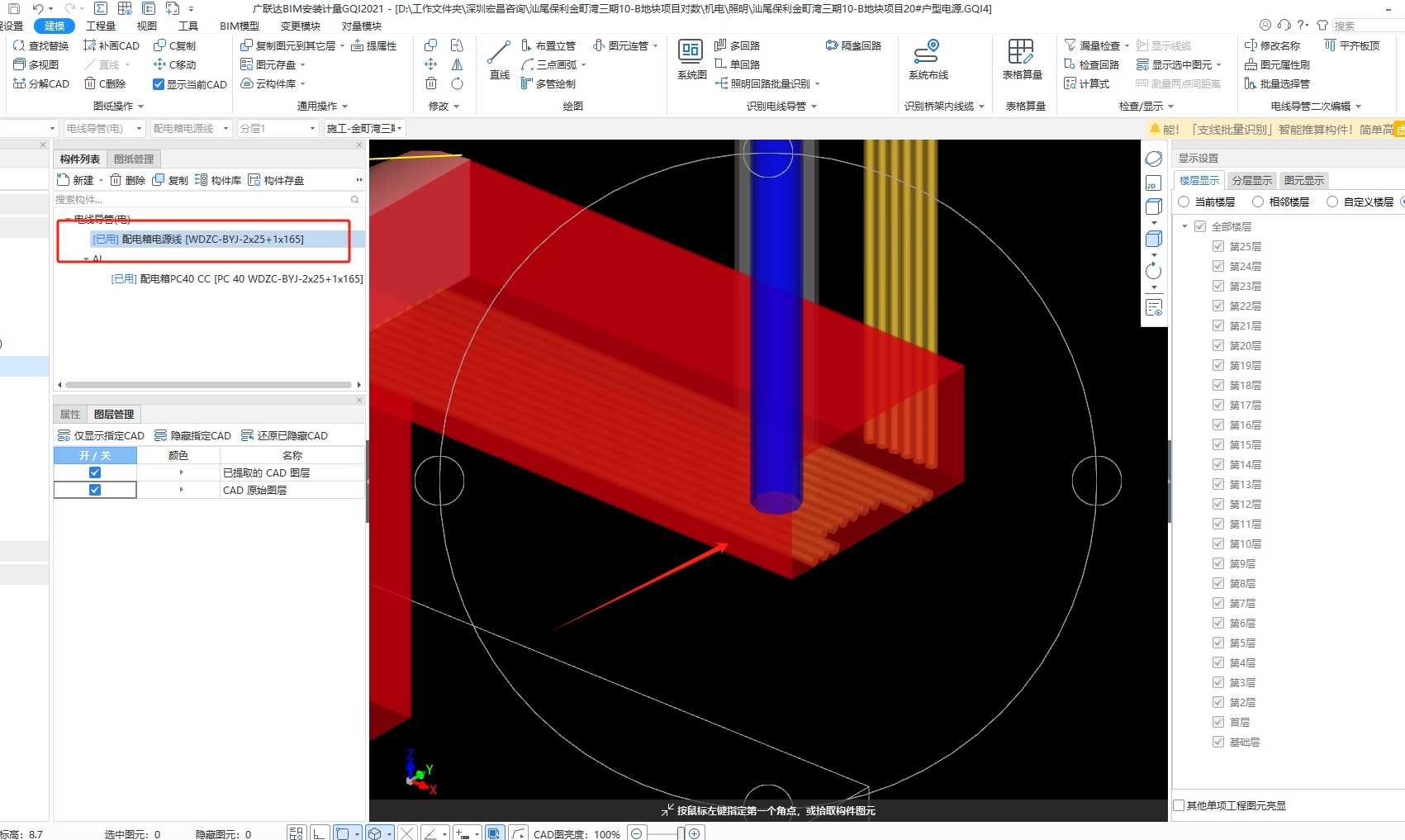The width and height of the screenshot is (1405, 840).
Task: Toggle 显示当前CAD checkbox
Action: [159, 84]
